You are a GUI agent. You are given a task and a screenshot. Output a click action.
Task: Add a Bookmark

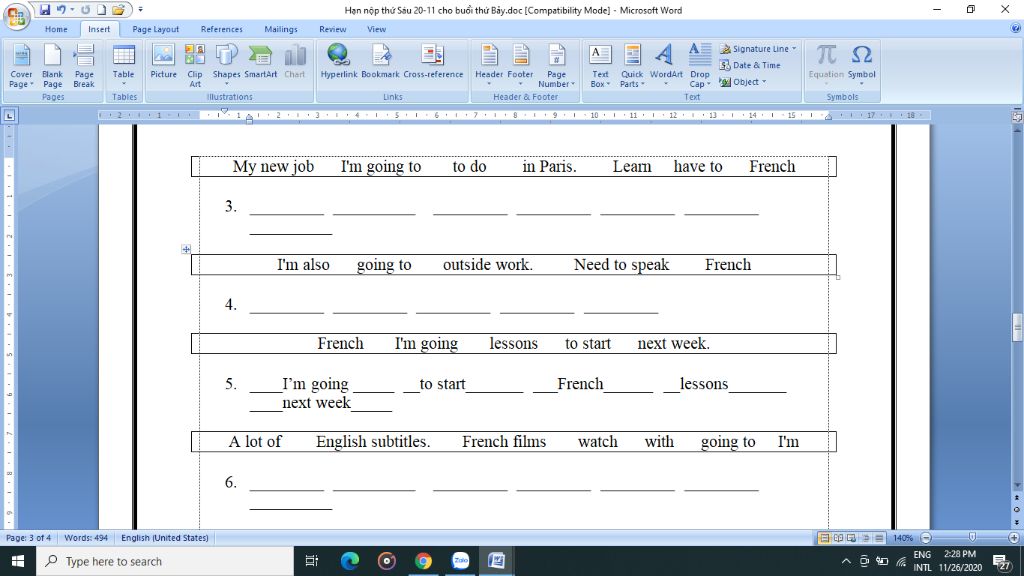click(x=380, y=61)
